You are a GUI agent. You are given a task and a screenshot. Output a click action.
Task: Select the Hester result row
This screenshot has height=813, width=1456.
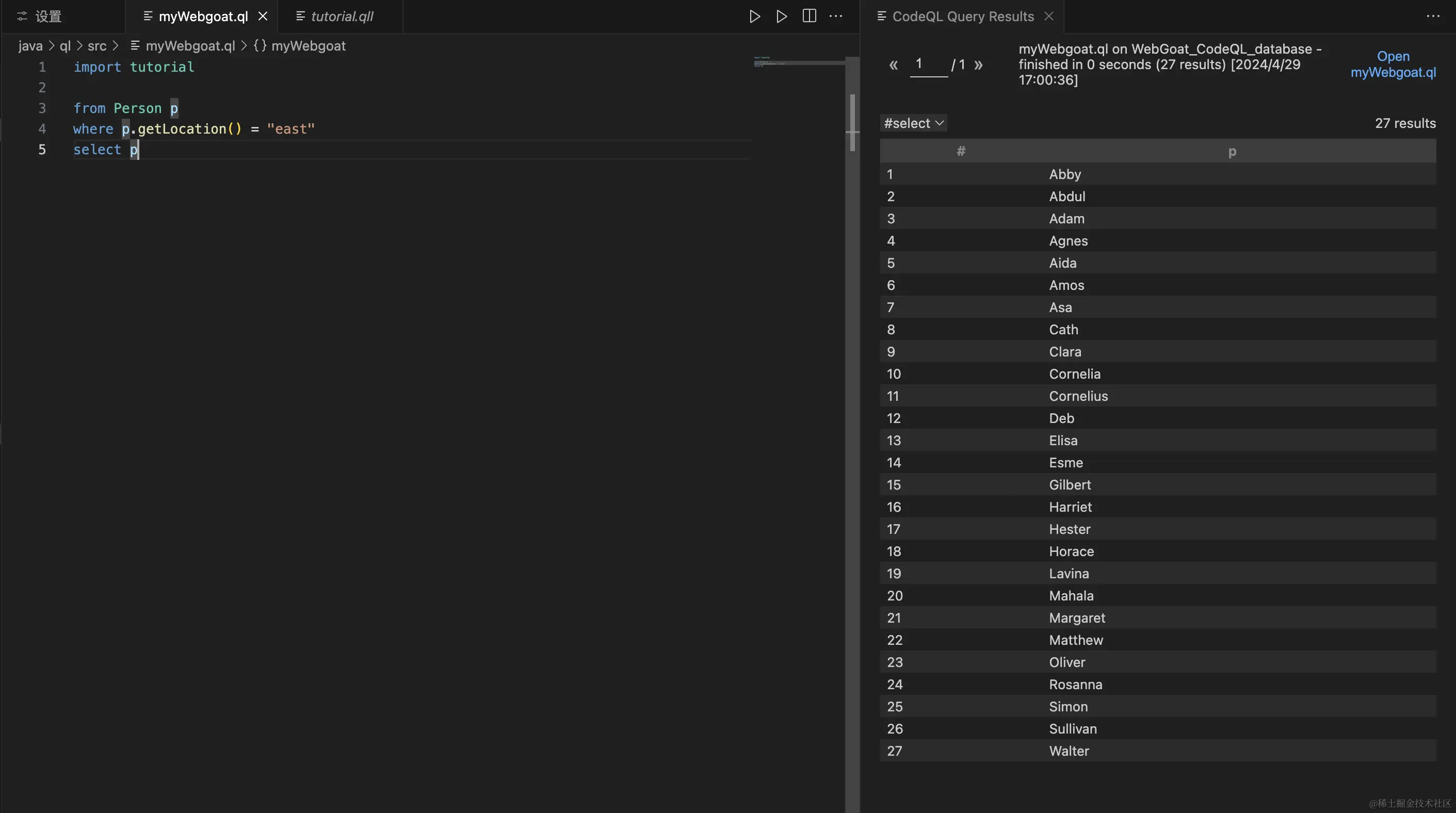pyautogui.click(x=1158, y=529)
